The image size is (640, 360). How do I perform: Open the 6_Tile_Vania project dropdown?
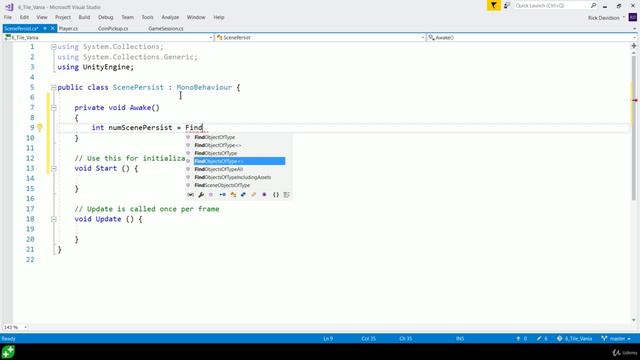coord(211,38)
